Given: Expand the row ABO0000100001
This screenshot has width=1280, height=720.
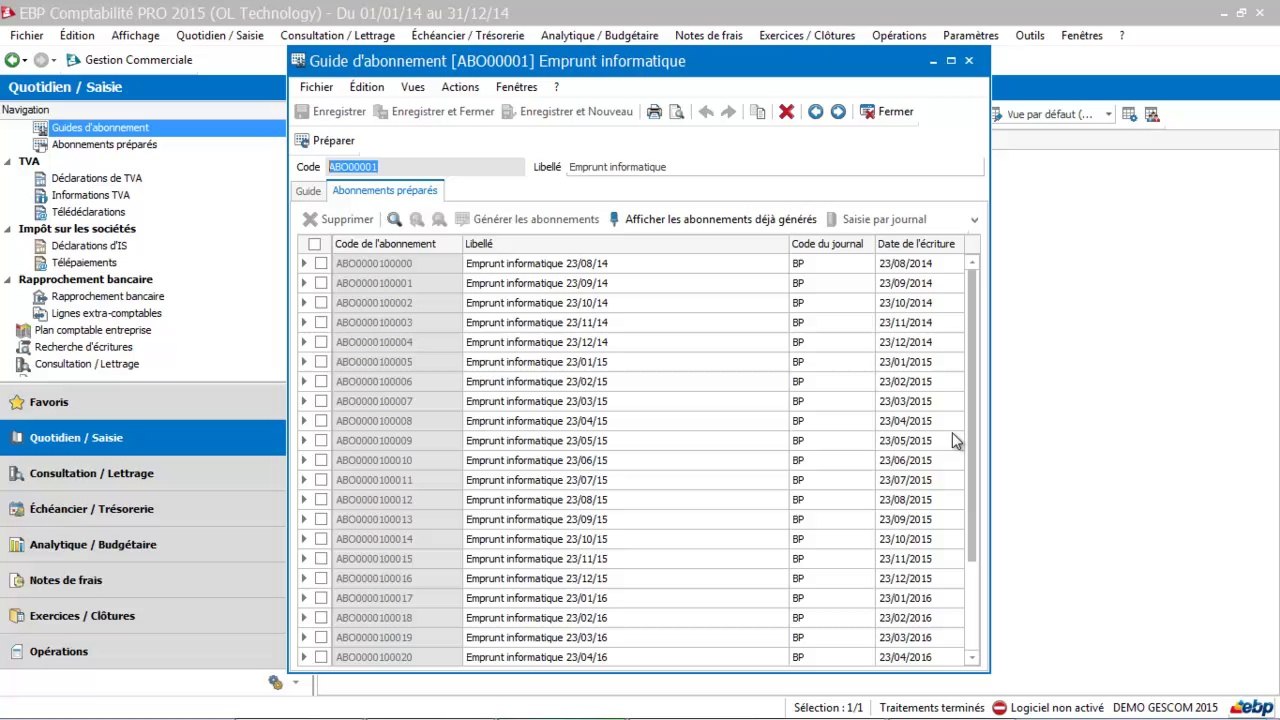Looking at the screenshot, I should [x=304, y=283].
